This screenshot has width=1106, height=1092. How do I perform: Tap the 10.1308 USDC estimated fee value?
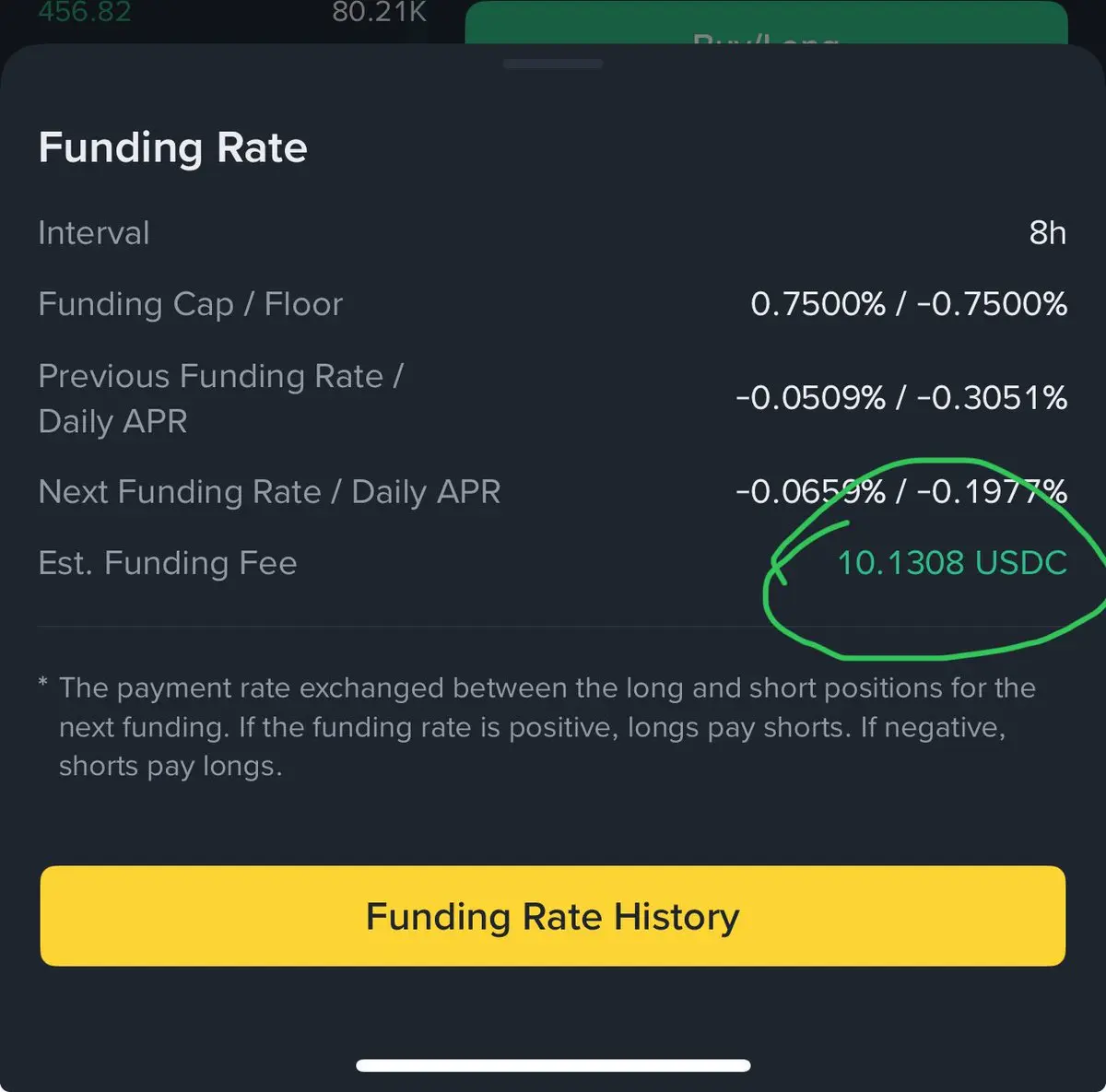tap(951, 563)
